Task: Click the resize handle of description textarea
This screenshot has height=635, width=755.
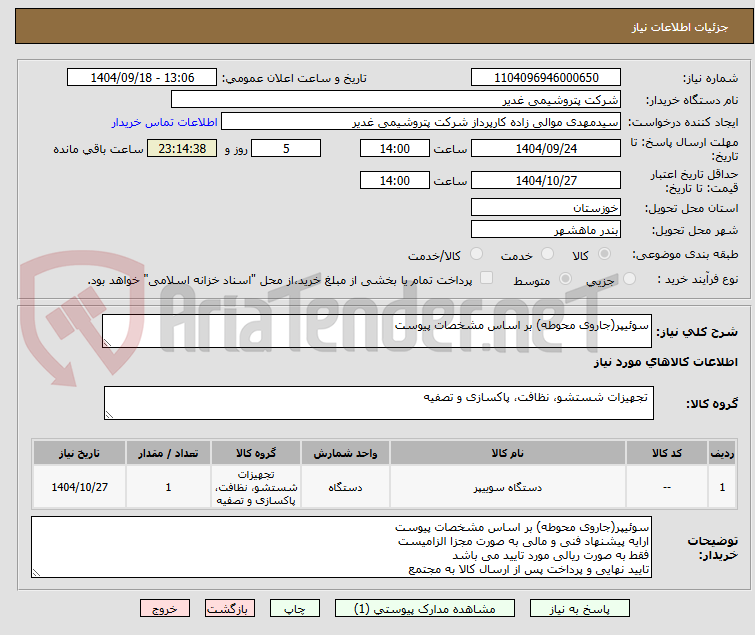Action: 107,343
